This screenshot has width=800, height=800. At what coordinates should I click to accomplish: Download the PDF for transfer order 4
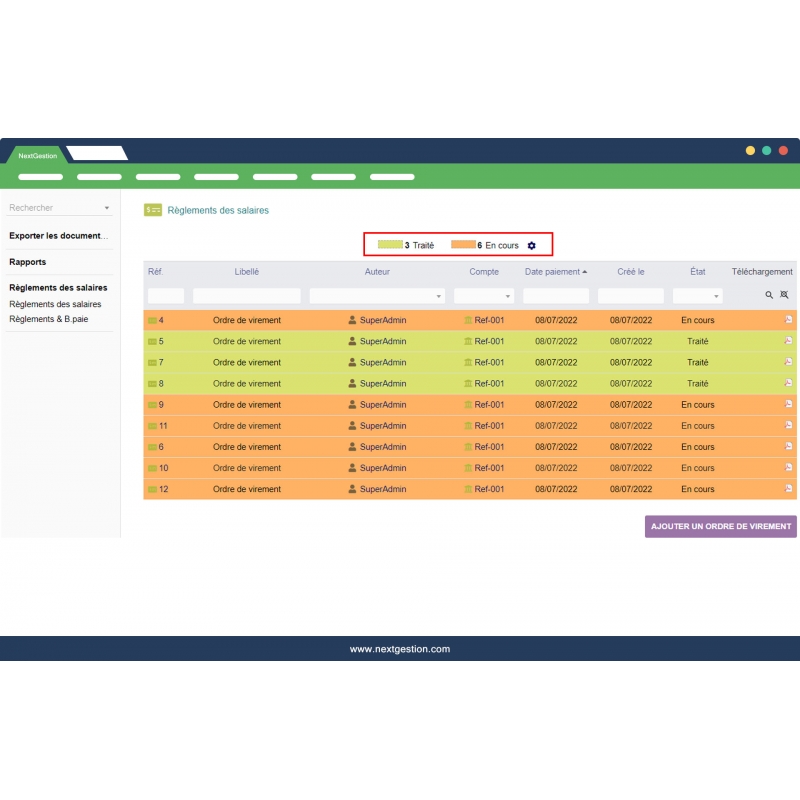coord(788,320)
